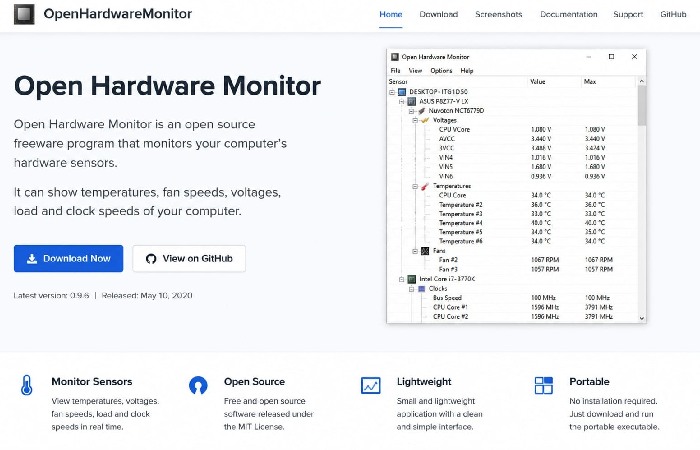Image resolution: width=700 pixels, height=450 pixels.
Task: Collapse the Temperatures group
Action: [x=415, y=186]
